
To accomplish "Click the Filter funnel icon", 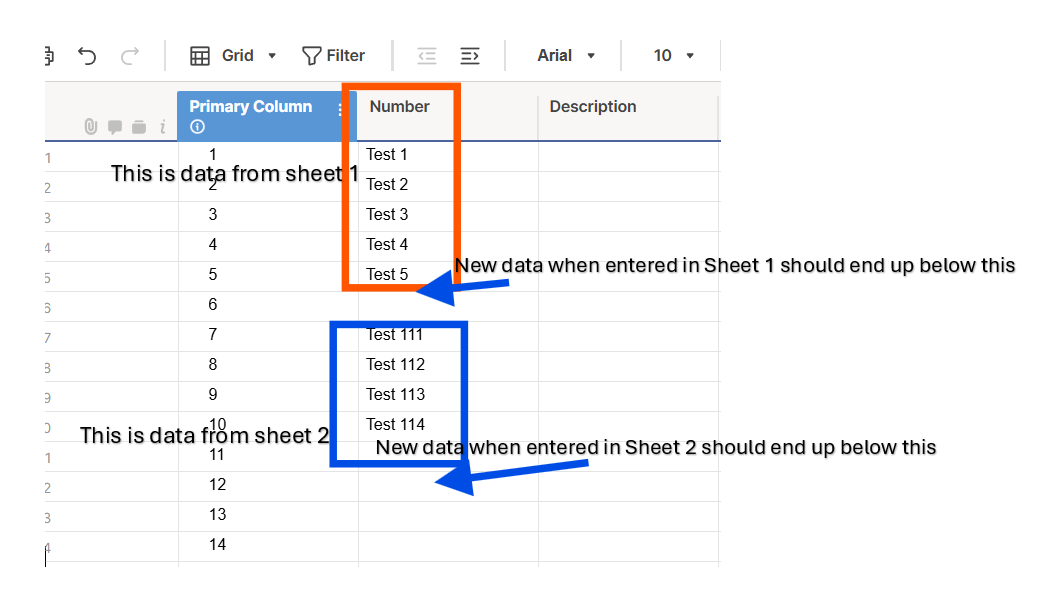I will [311, 56].
